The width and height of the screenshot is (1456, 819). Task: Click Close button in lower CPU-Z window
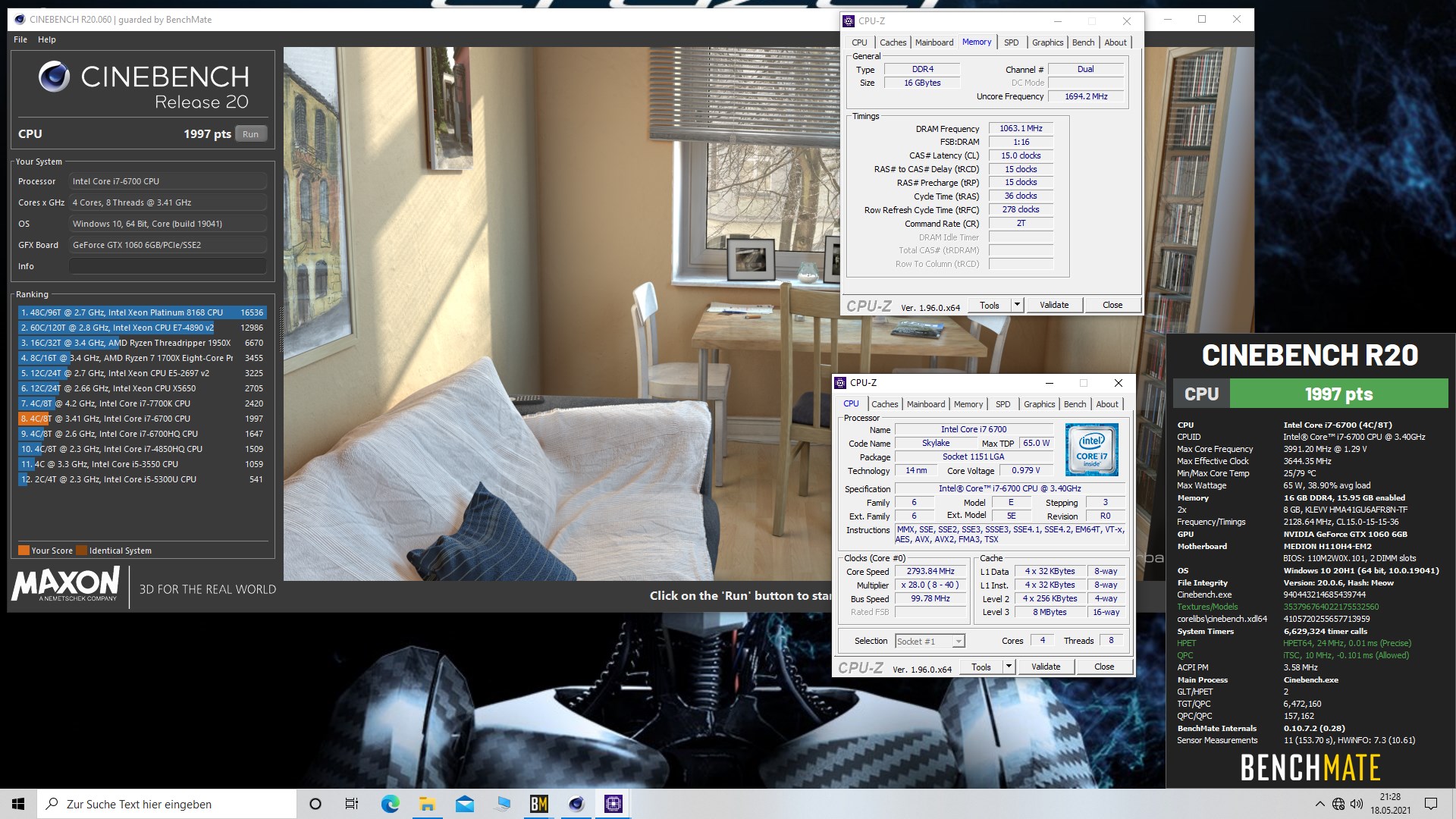tap(1104, 667)
